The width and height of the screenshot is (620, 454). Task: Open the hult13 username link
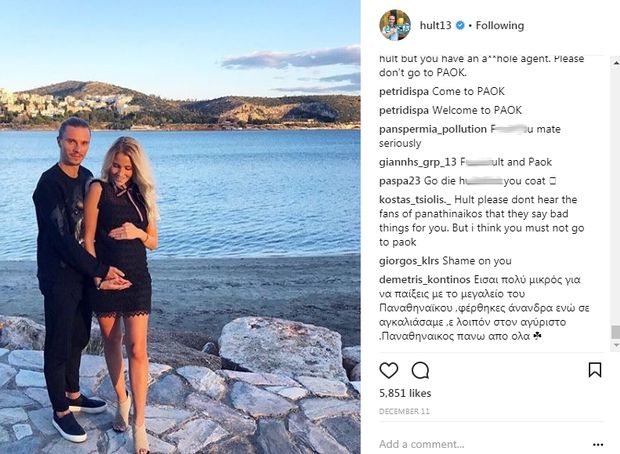click(x=435, y=25)
